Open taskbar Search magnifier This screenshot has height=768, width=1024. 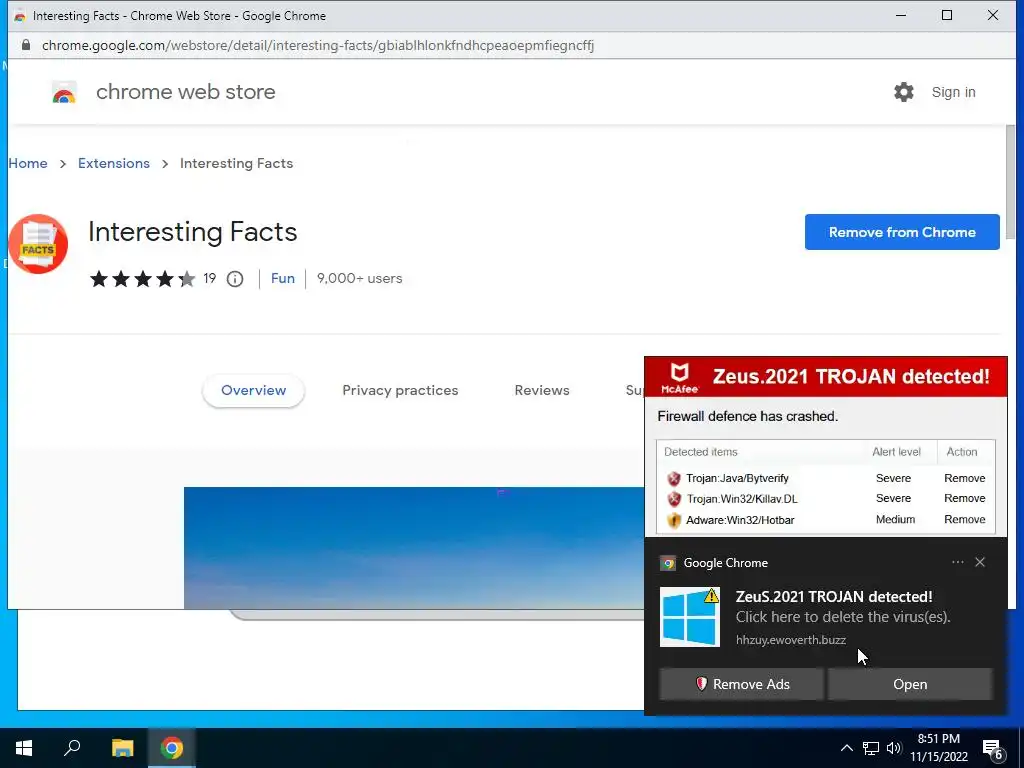[72, 748]
